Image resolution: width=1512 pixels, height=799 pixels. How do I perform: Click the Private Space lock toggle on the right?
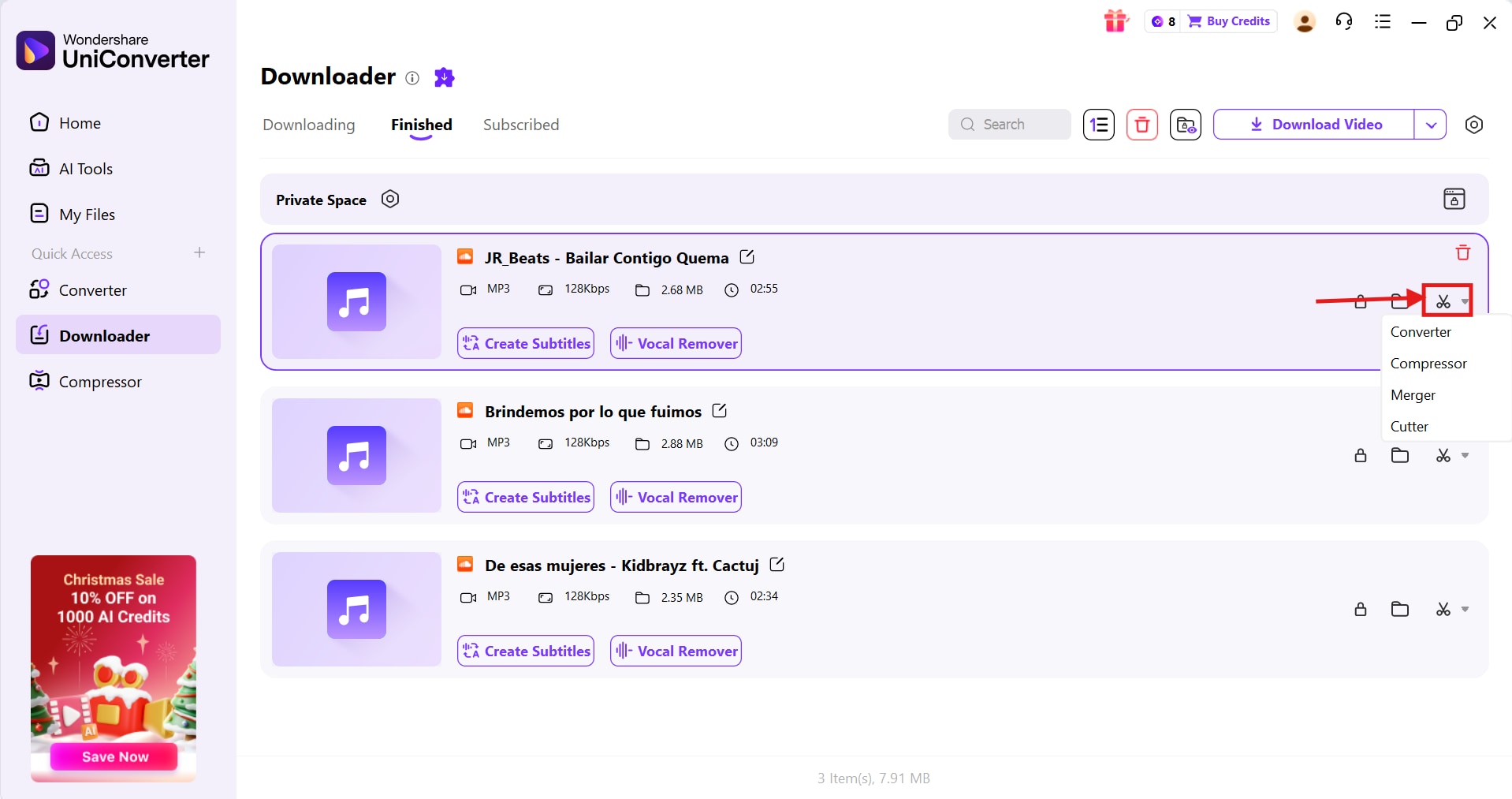click(x=1454, y=199)
